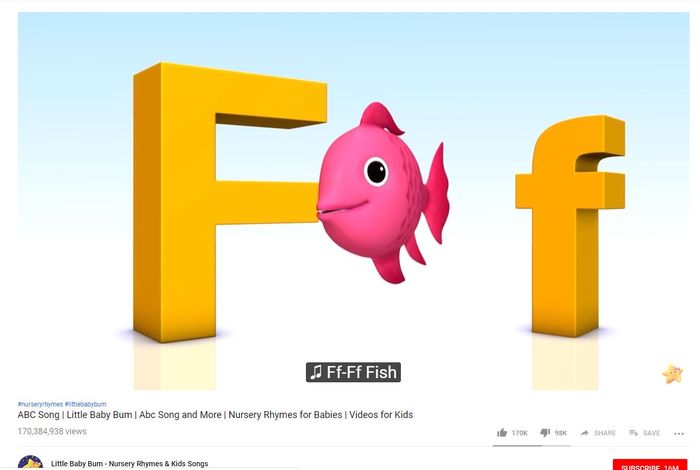Screen dimensions: 700x470
Task: Open the #littlebabybum hashtag link
Action: pos(86,404)
